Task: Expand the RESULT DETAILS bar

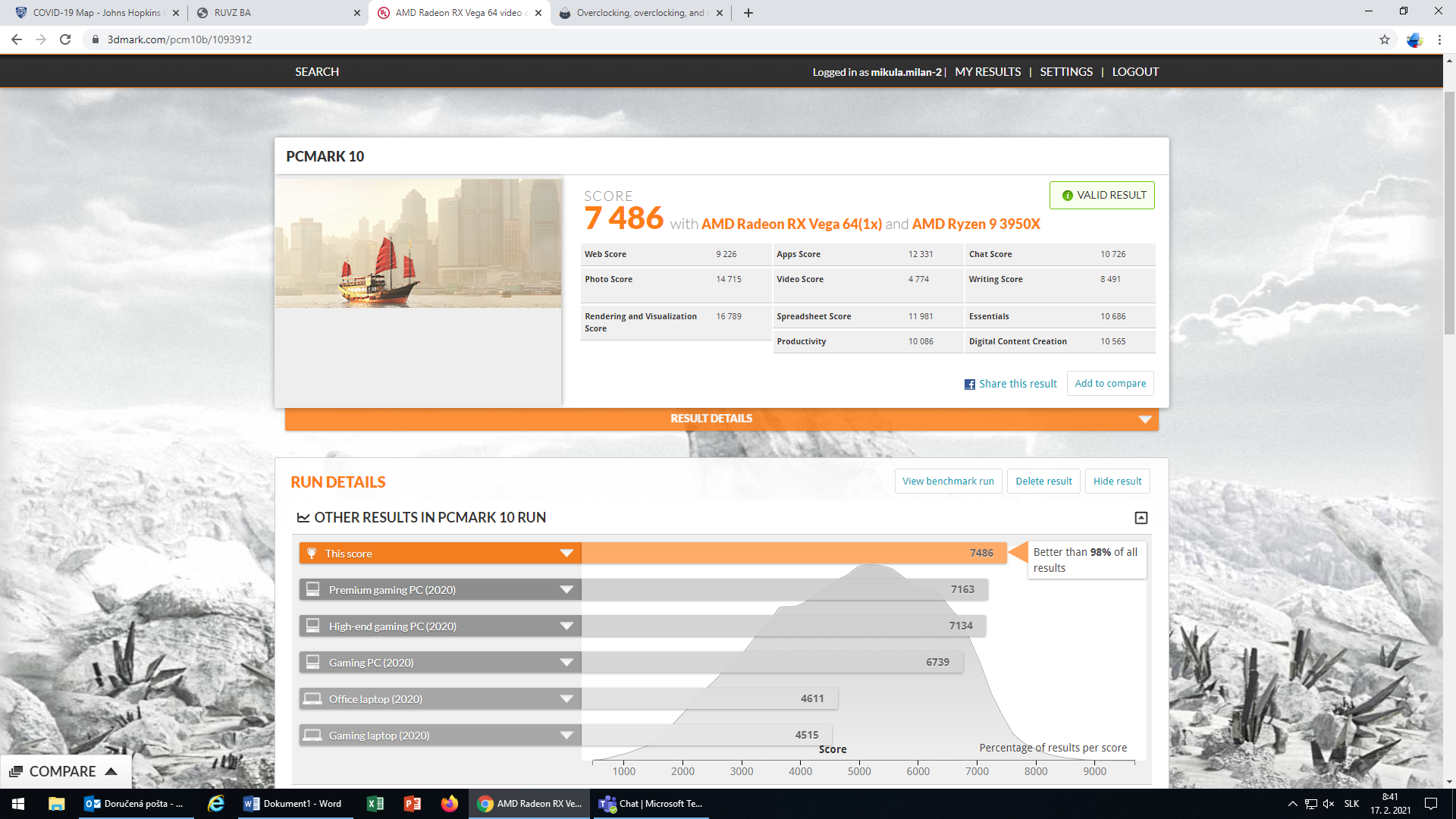Action: pos(721,419)
